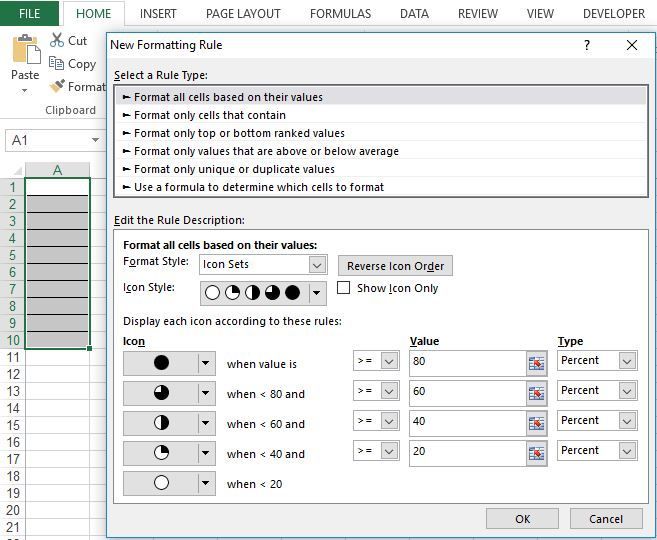
Task: Select 'Format only values that are above or below average'
Action: tap(381, 151)
